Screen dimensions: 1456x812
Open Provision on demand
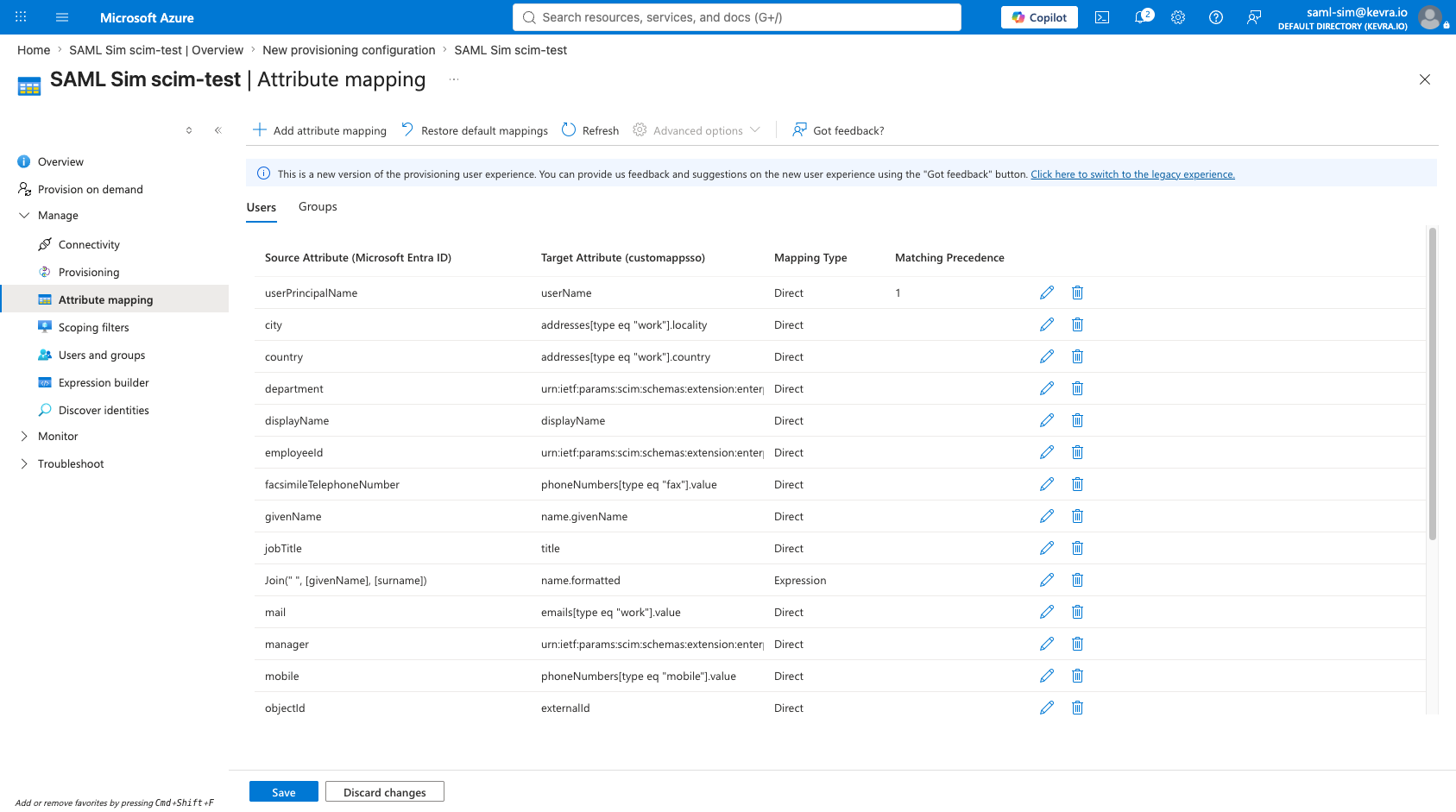click(90, 189)
